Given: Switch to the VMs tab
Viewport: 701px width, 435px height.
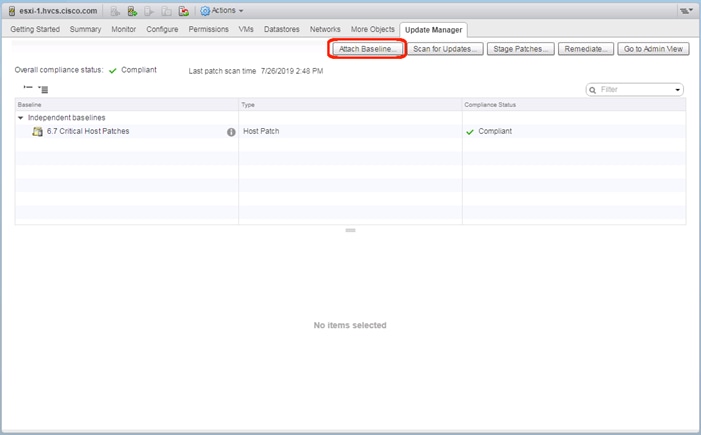Looking at the screenshot, I should pos(246,29).
